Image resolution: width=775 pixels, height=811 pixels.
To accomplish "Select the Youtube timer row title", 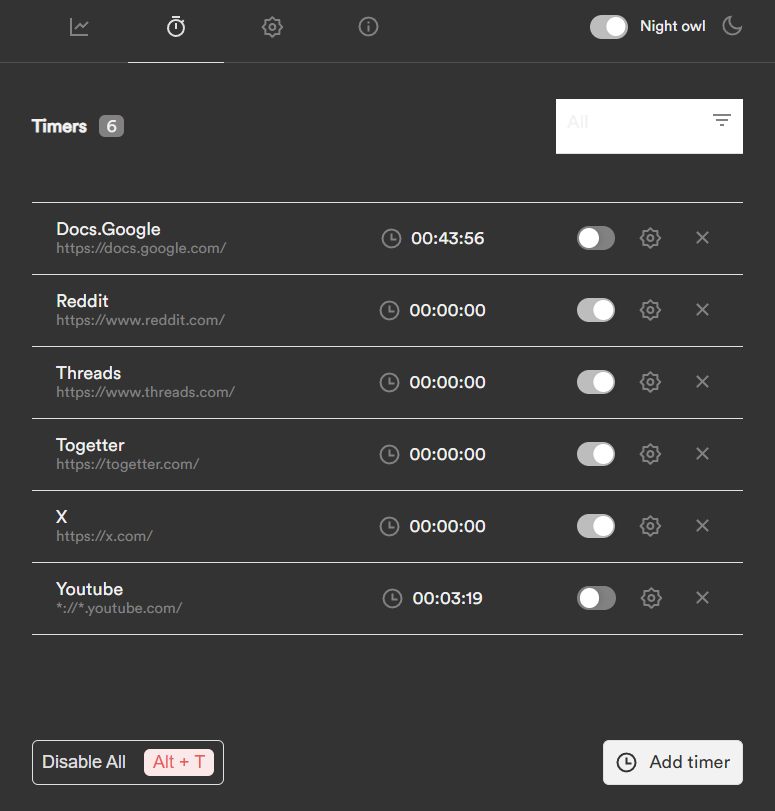I will 90,589.
